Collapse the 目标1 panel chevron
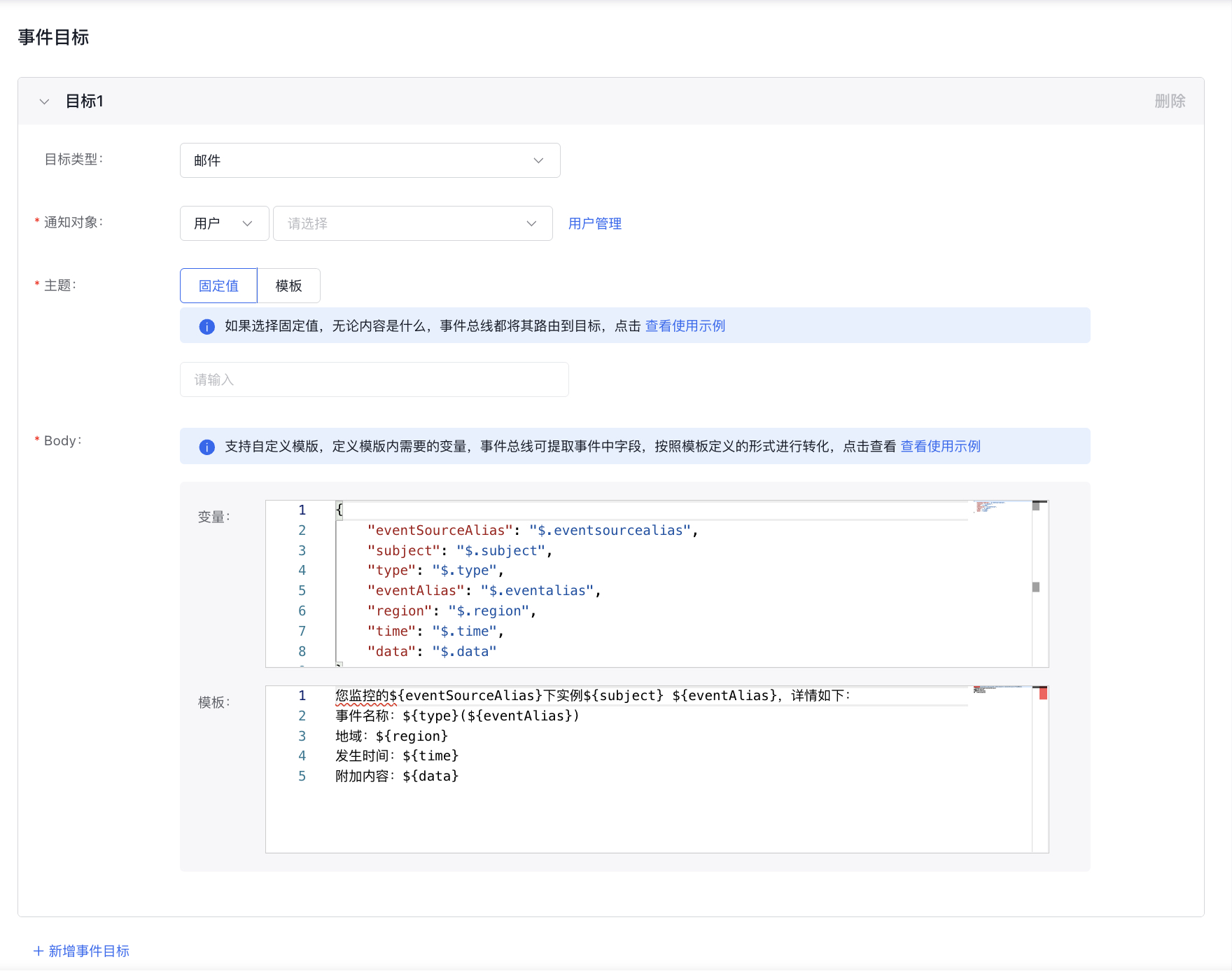The width and height of the screenshot is (1232, 976). pos(44,102)
